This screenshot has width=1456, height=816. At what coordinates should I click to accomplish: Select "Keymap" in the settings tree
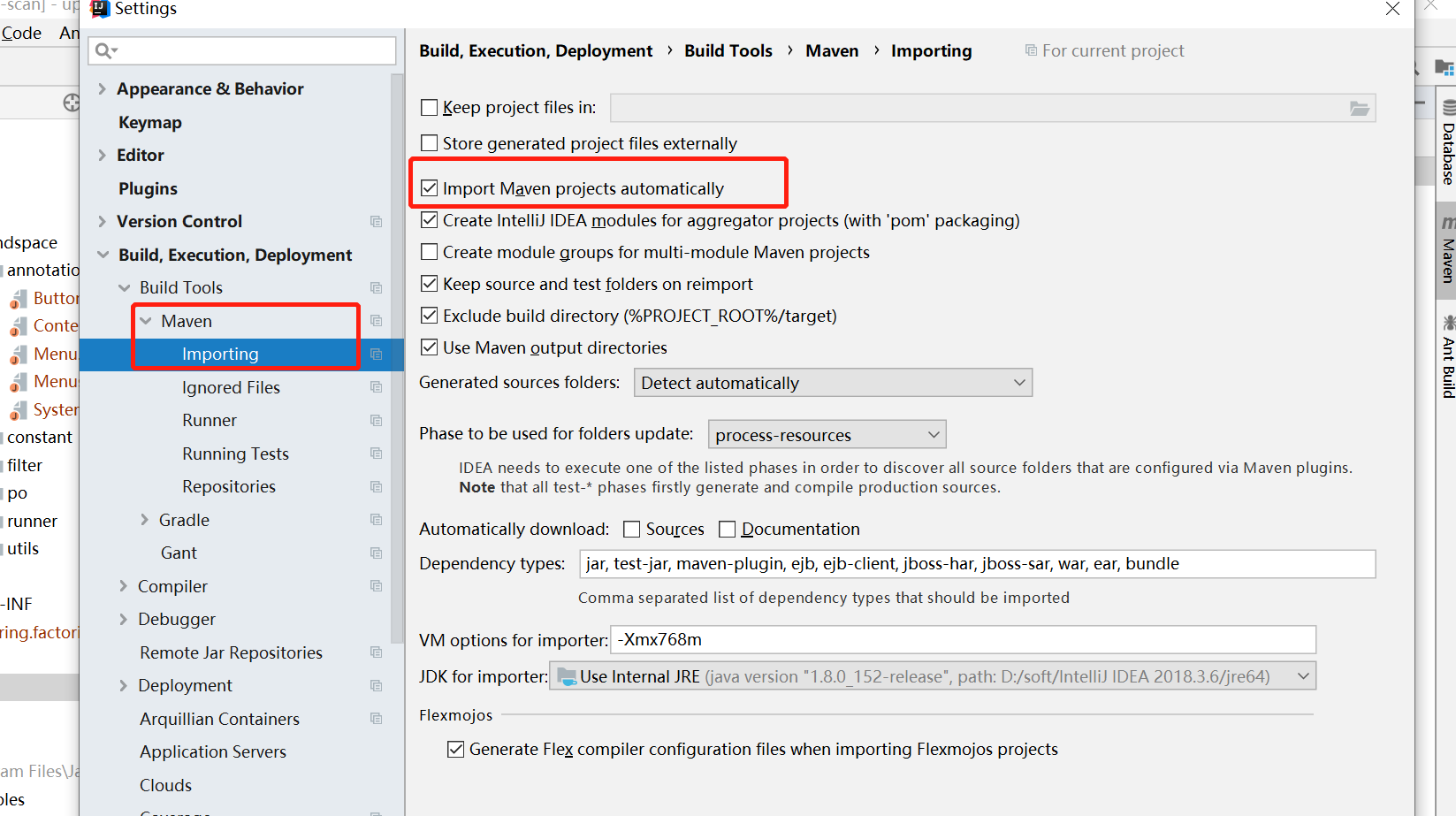pyautogui.click(x=150, y=122)
